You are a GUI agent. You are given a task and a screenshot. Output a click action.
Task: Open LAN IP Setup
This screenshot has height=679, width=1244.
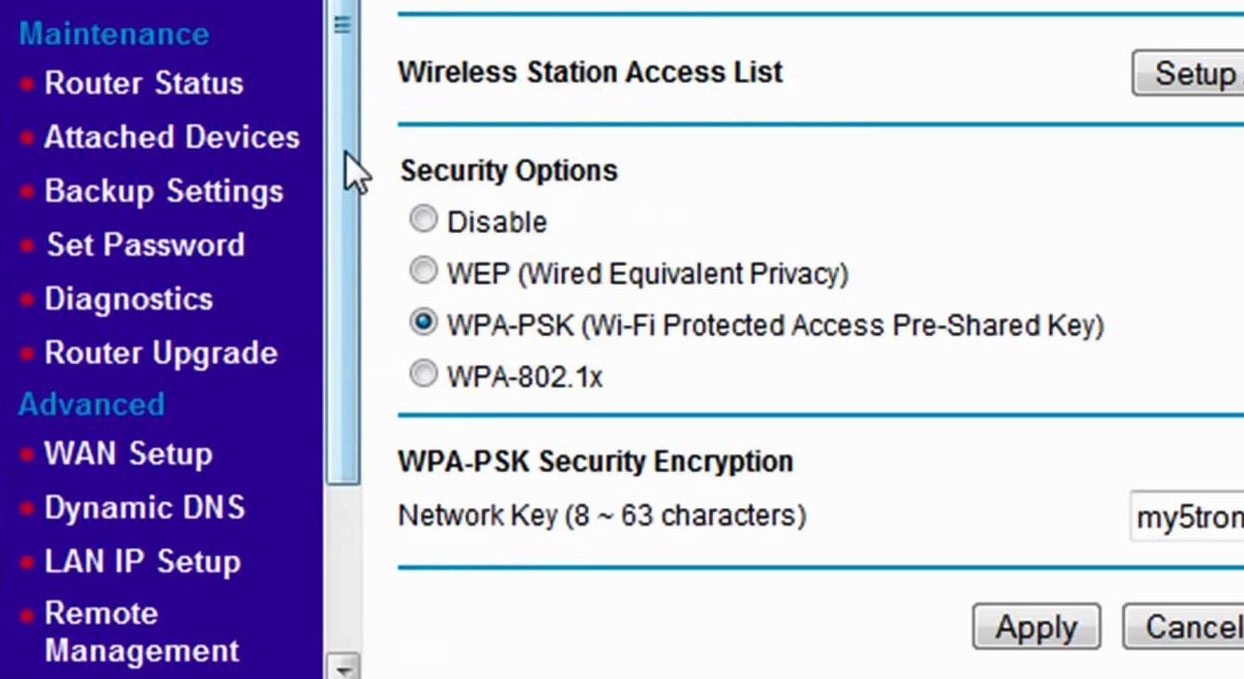tap(142, 561)
